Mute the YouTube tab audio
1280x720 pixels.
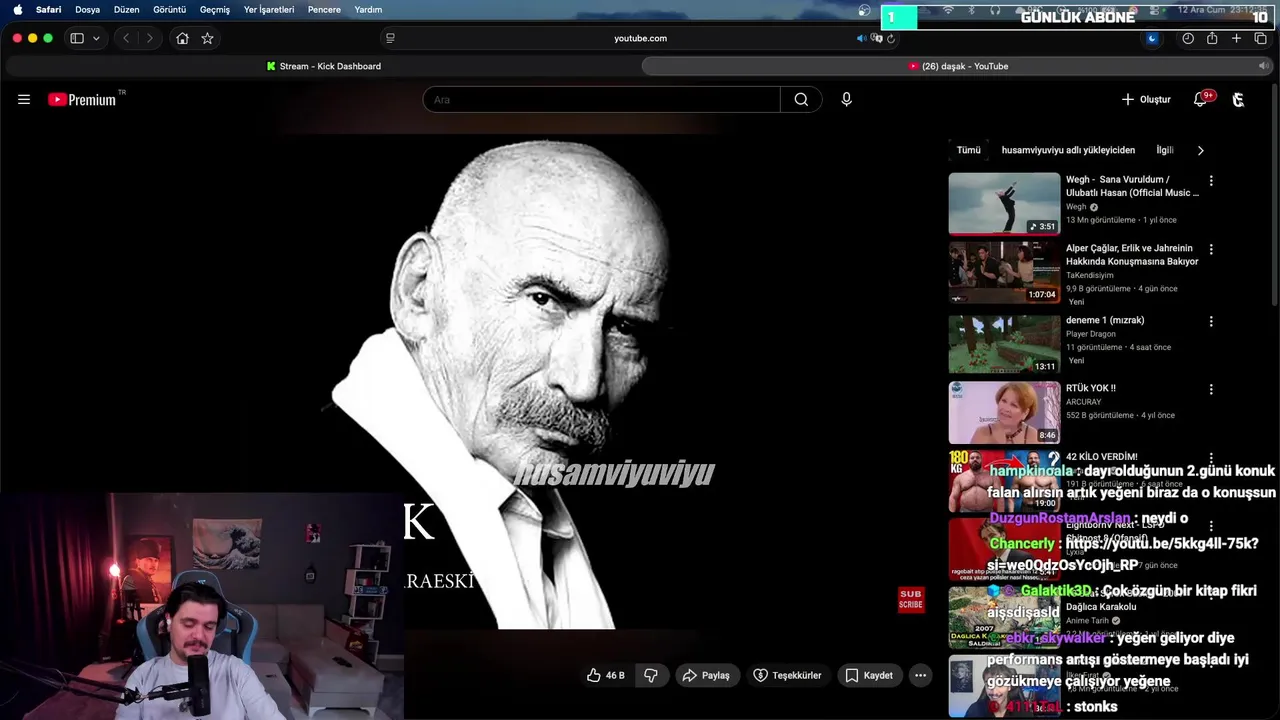[x=1263, y=66]
